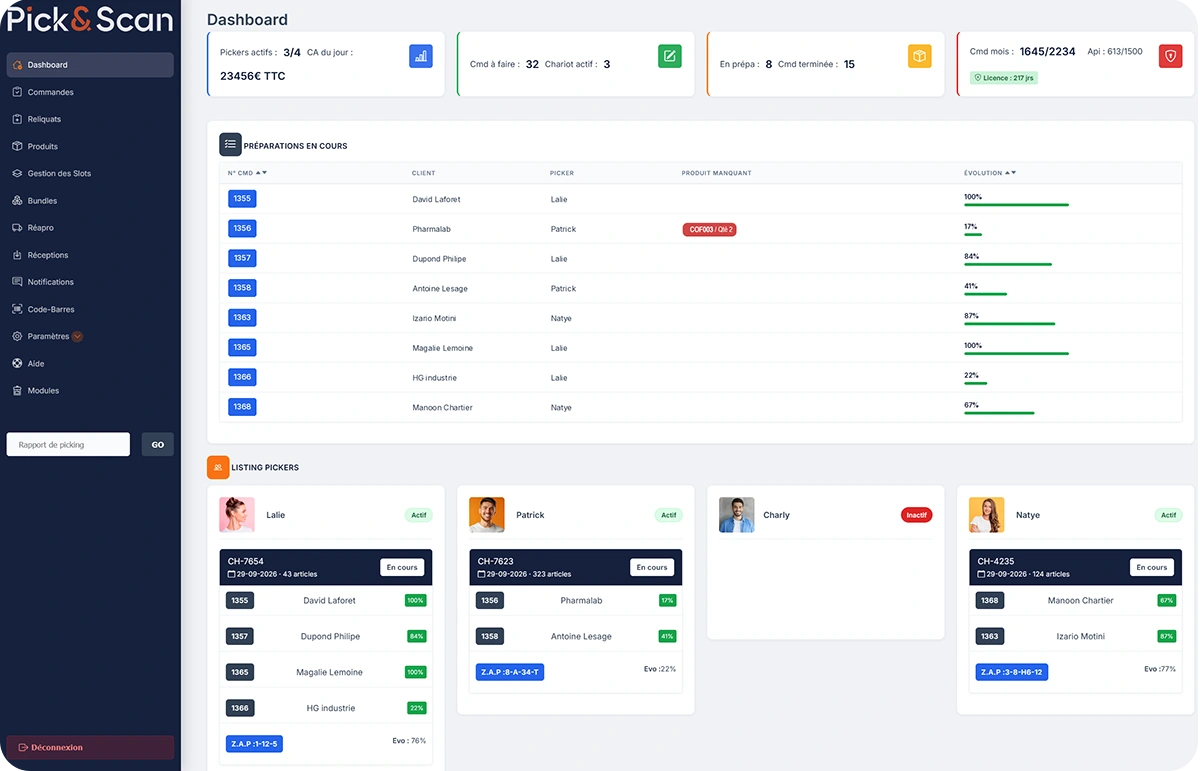Open the Dashboard sidebar item
The image size is (1200, 771).
point(90,65)
